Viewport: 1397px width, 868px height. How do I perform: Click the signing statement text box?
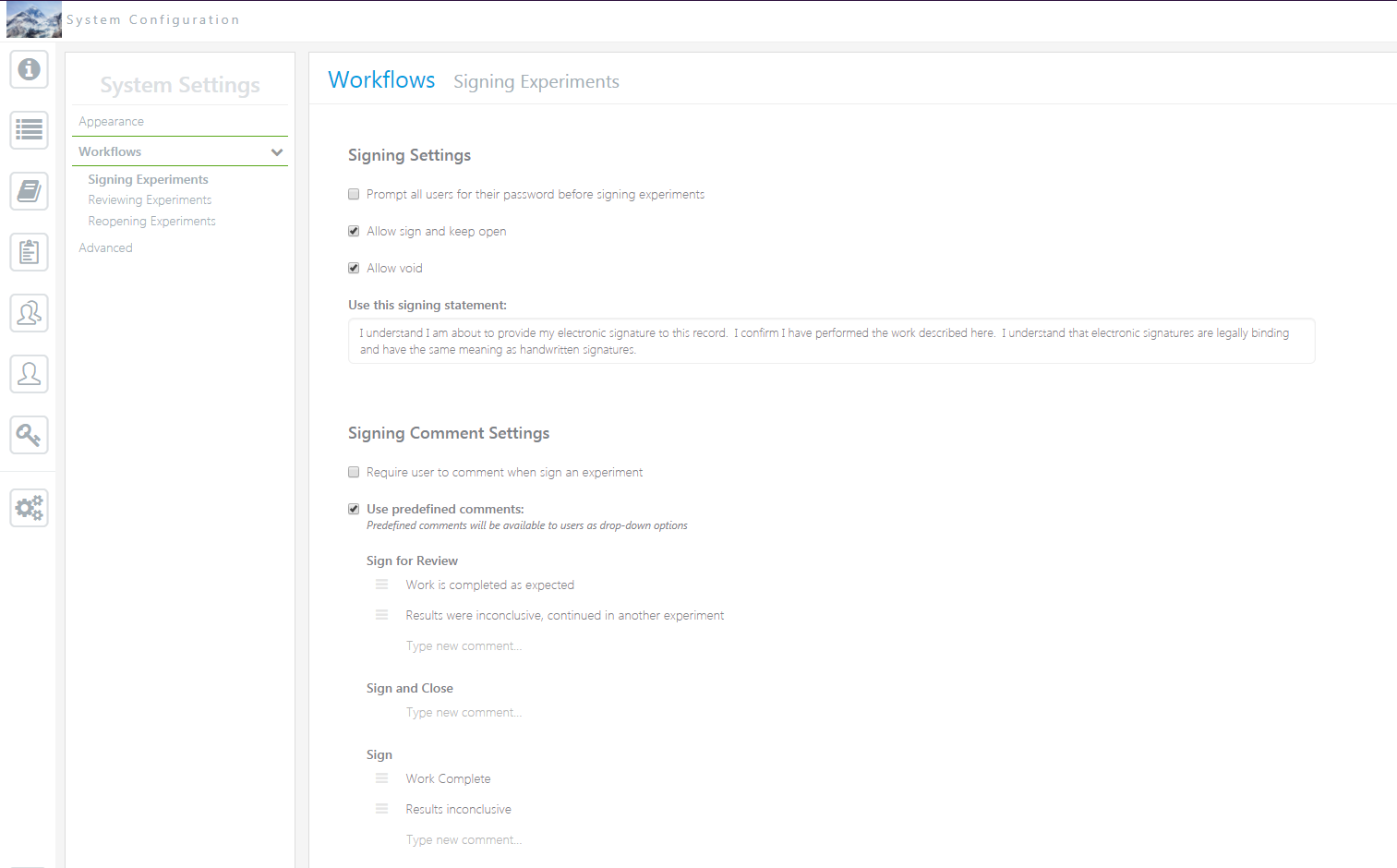point(831,341)
